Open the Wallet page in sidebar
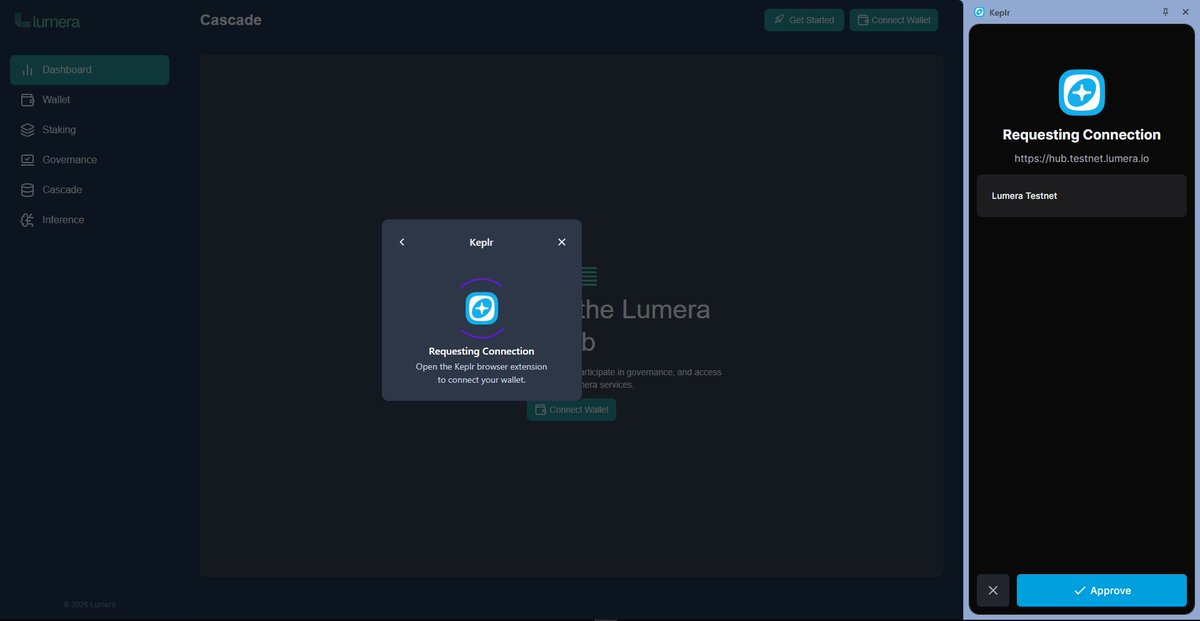Image resolution: width=1200 pixels, height=621 pixels. pos(89,100)
